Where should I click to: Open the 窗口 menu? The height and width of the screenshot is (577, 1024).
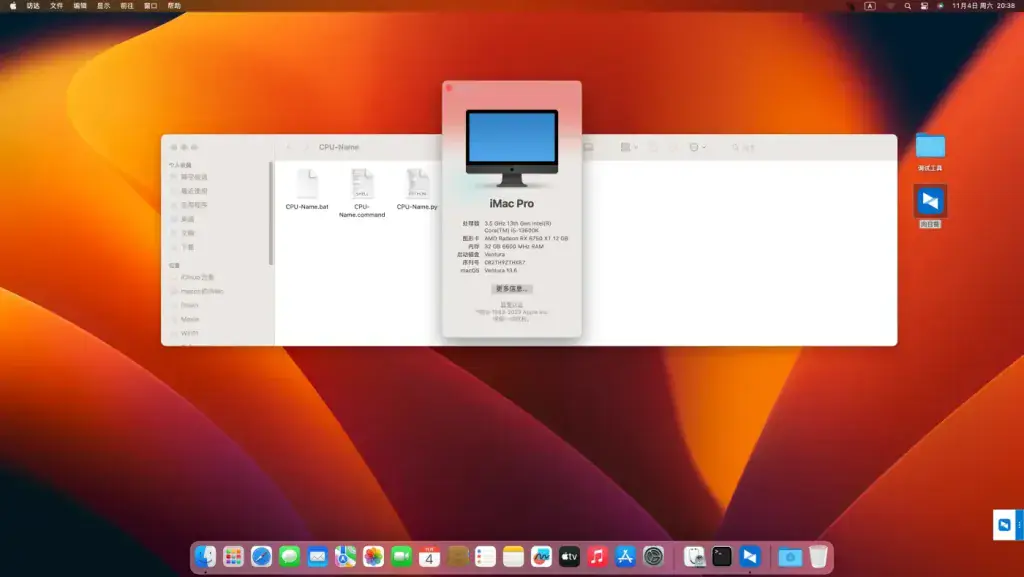coord(151,6)
